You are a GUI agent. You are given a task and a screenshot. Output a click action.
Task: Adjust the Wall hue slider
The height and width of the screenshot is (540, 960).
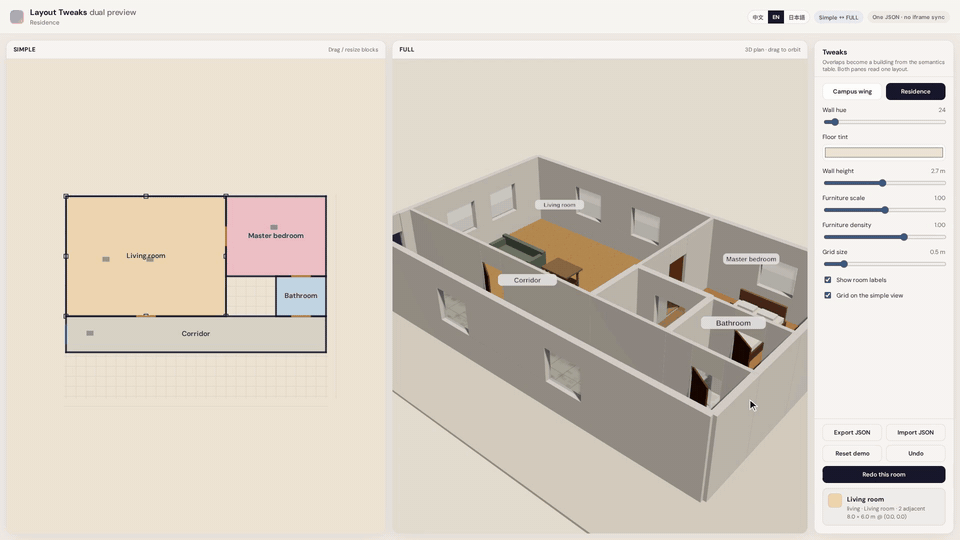coord(884,122)
